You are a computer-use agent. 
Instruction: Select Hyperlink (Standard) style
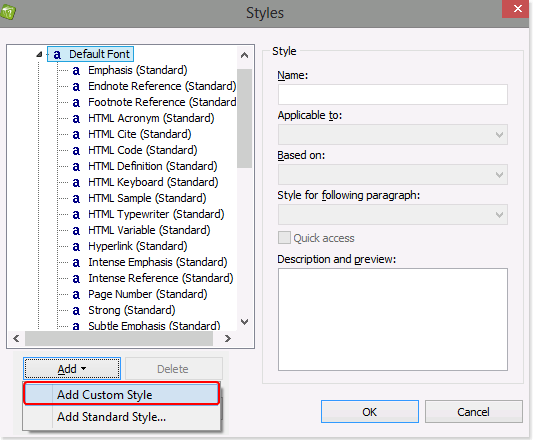(138, 246)
